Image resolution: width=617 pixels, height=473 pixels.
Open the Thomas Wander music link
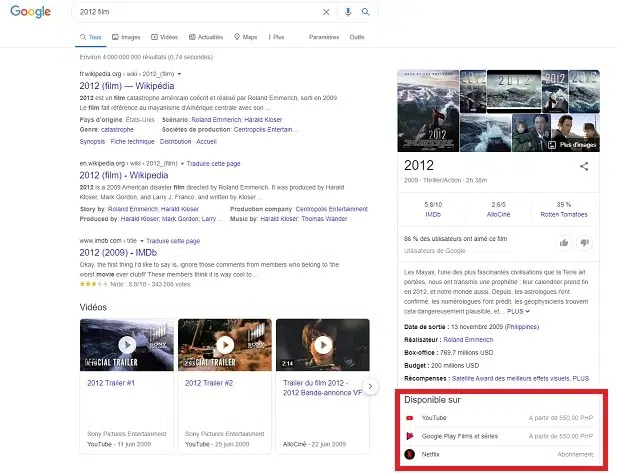[x=324, y=219]
